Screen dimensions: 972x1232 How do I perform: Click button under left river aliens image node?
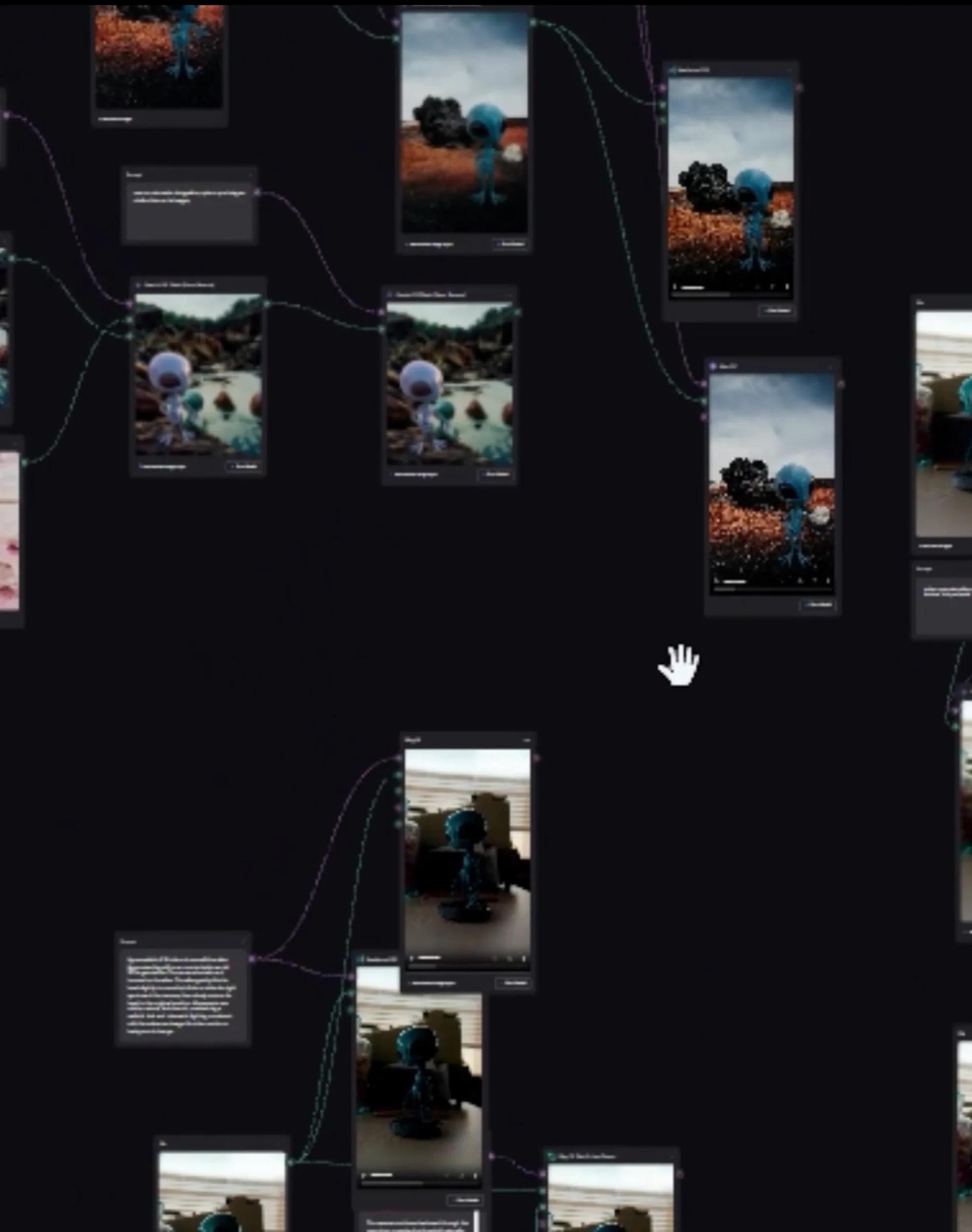tap(245, 467)
